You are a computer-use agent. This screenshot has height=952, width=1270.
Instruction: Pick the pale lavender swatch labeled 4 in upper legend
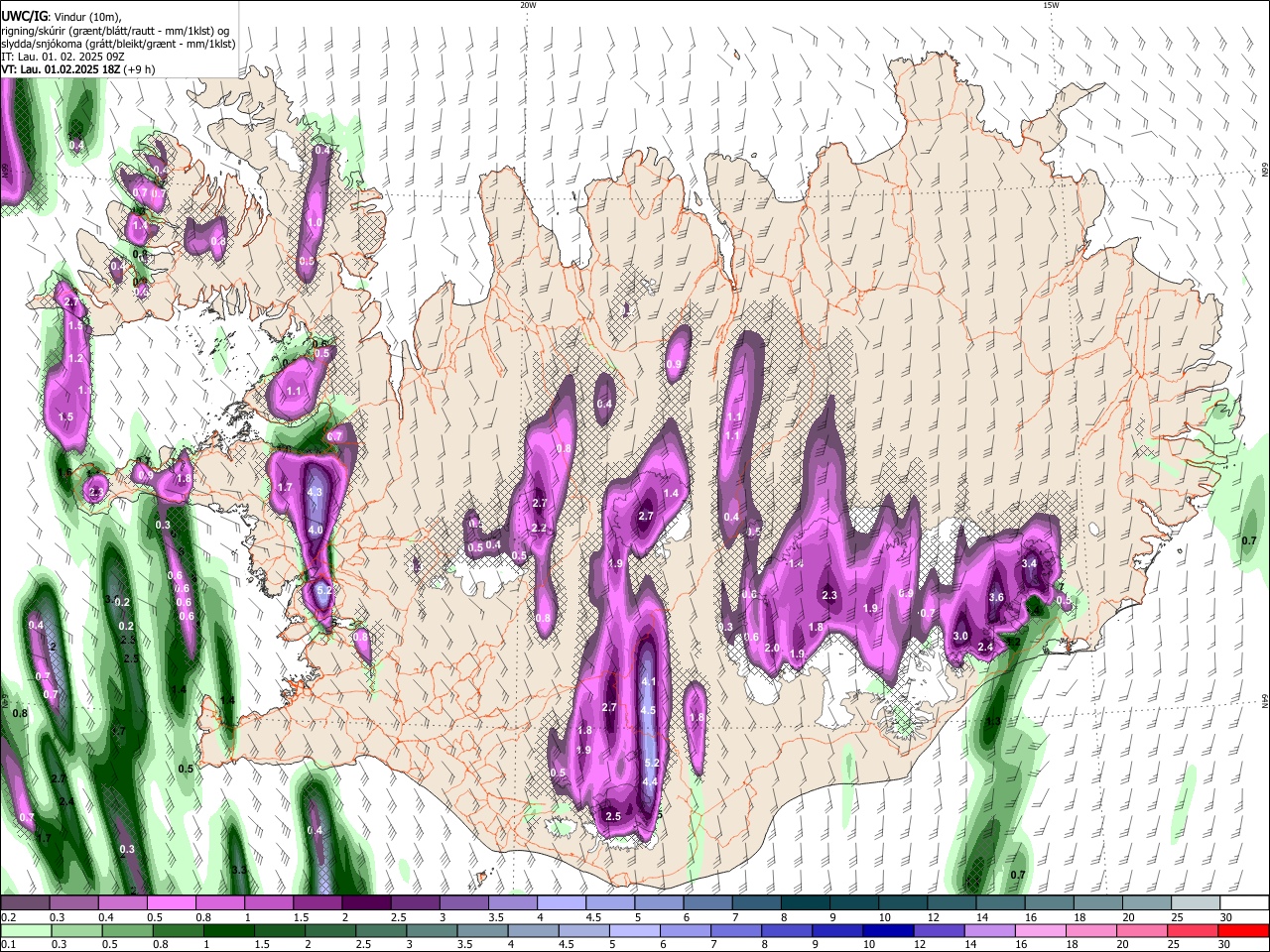[x=560, y=903]
